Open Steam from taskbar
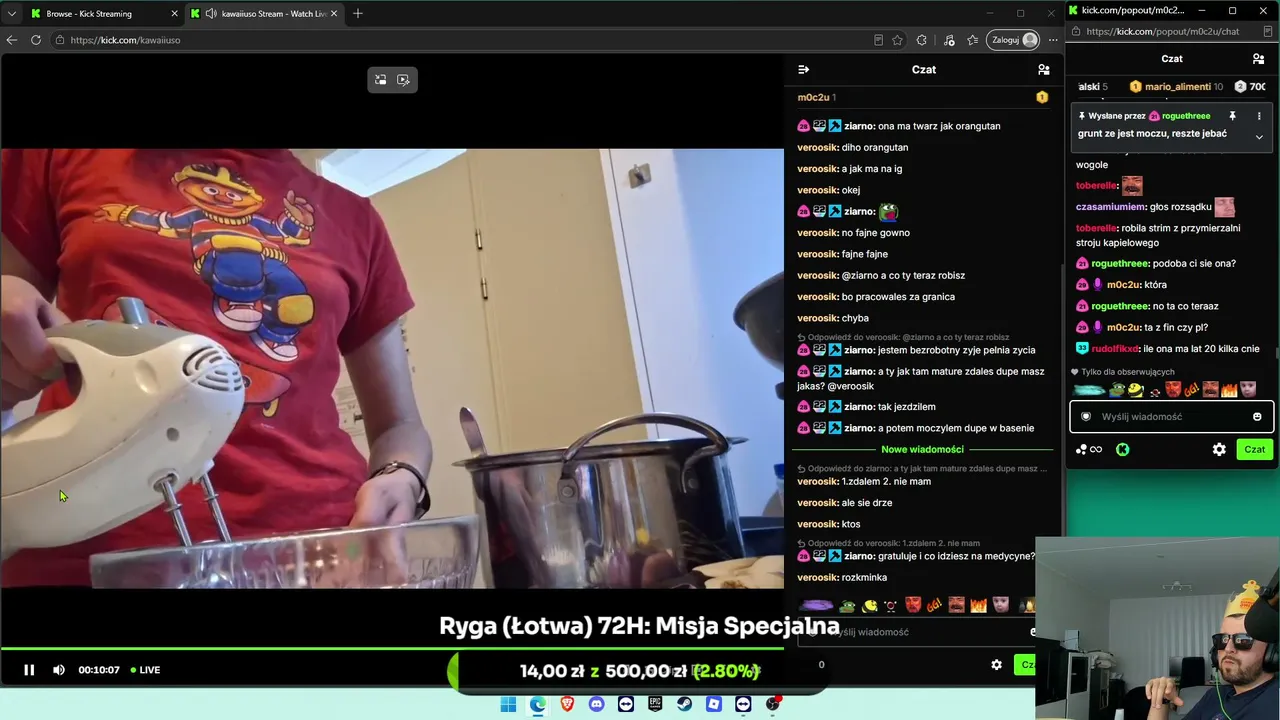Viewport: 1280px width, 720px height. pyautogui.click(x=684, y=704)
